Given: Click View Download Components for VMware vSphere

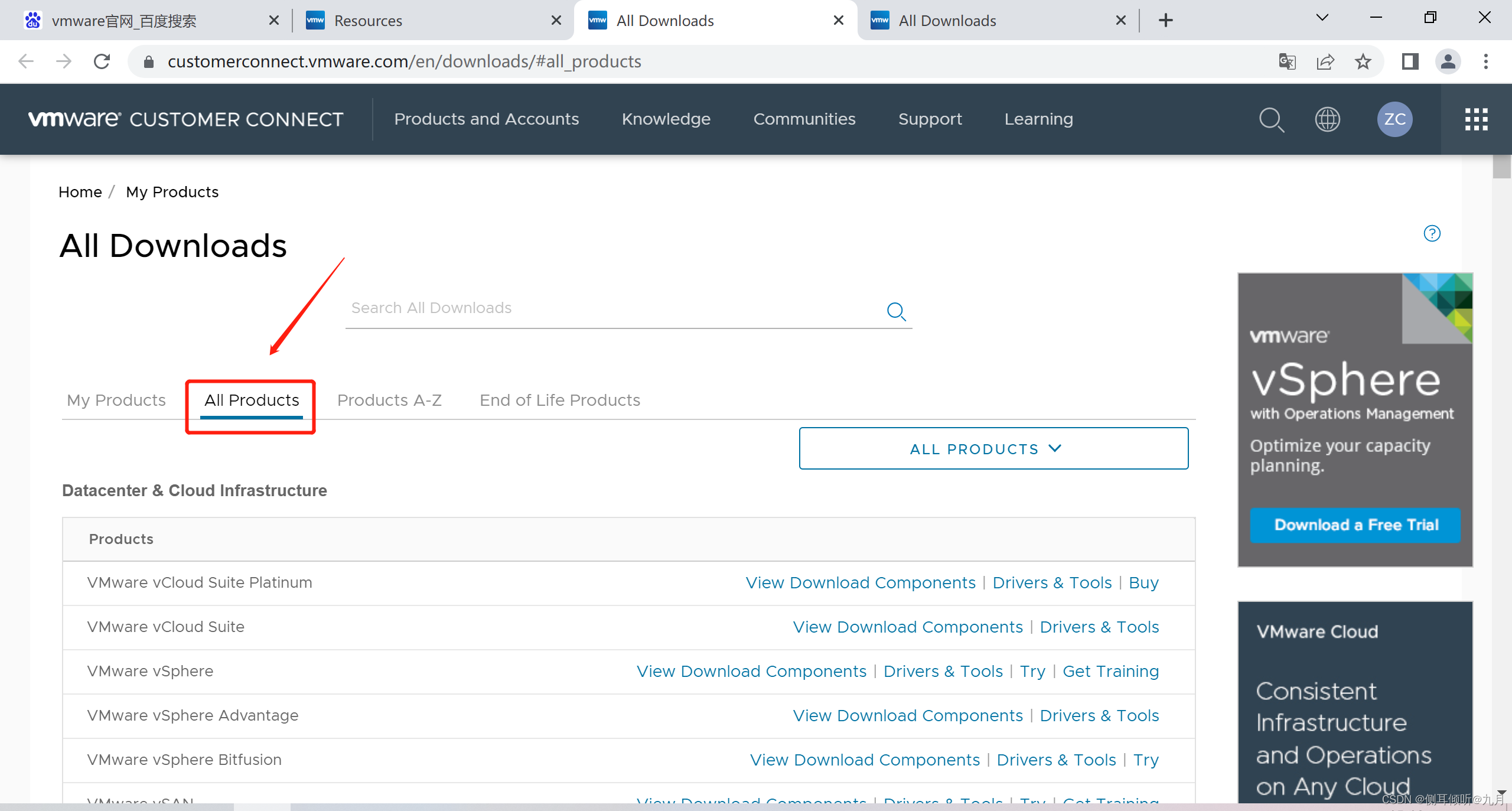Looking at the screenshot, I should 751,671.
